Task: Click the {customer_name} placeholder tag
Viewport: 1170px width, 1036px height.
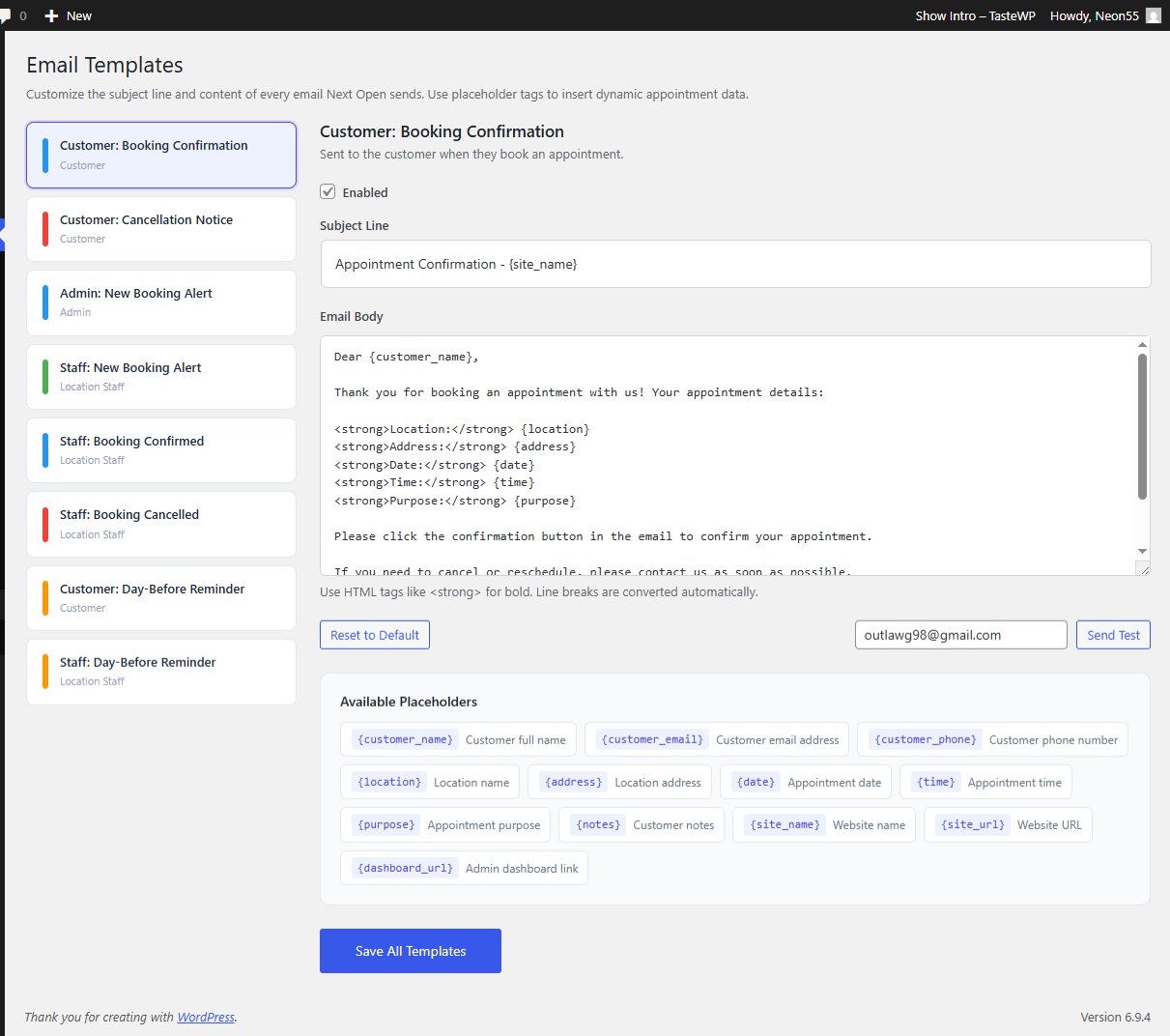Action: (405, 739)
